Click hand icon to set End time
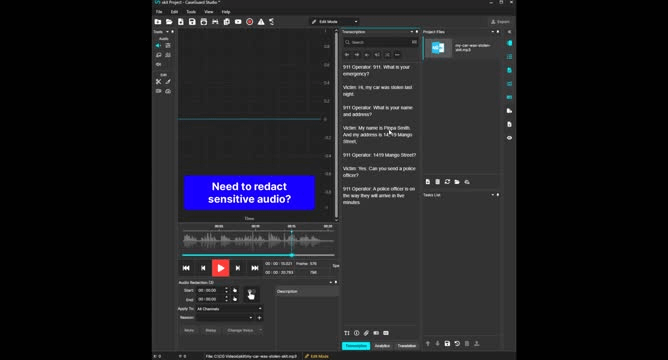This screenshot has height=360, width=668. pyautogui.click(x=235, y=299)
